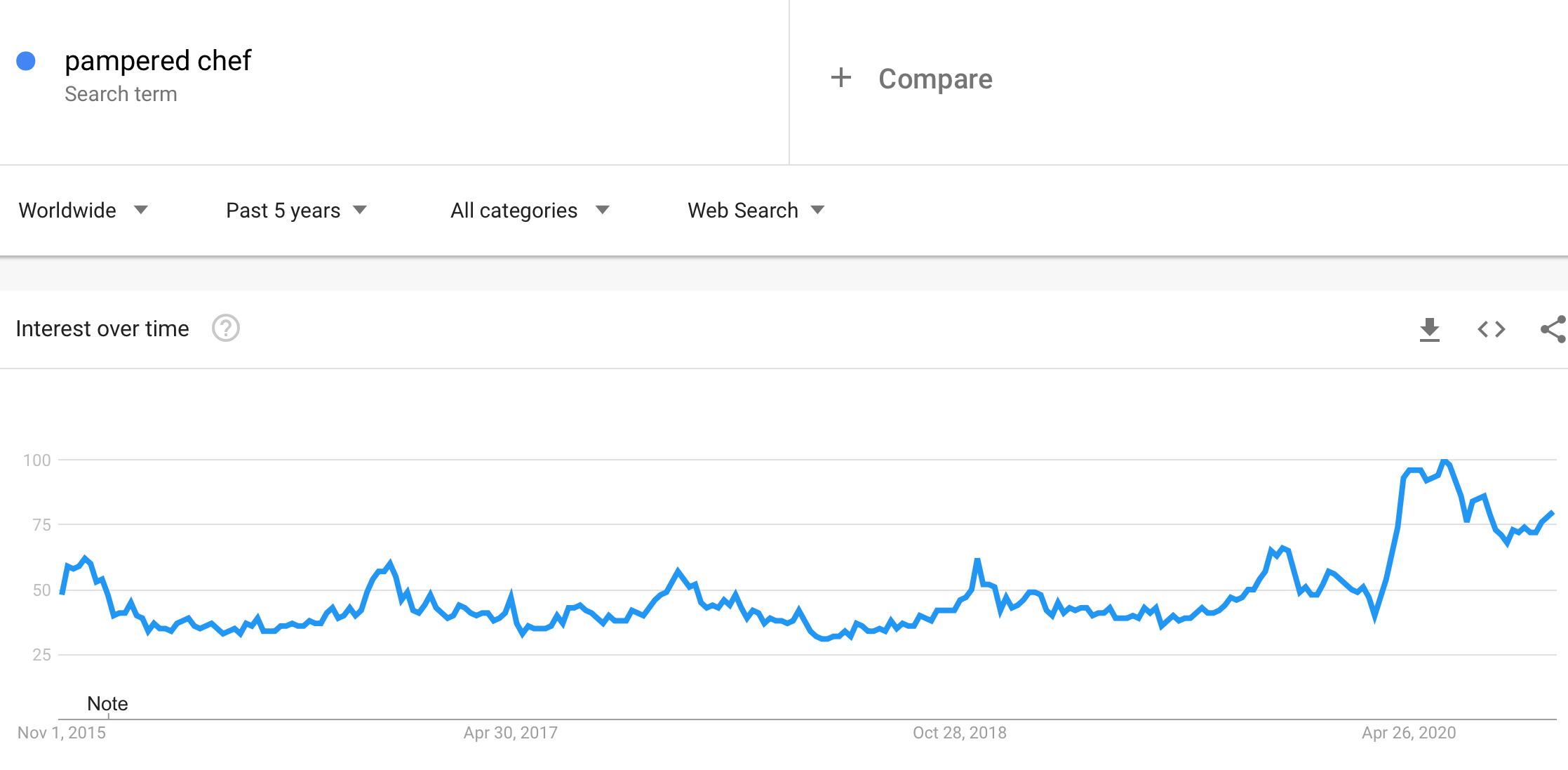The image size is (1568, 770).
Task: Open the Web Search type dropdown
Action: [756, 210]
